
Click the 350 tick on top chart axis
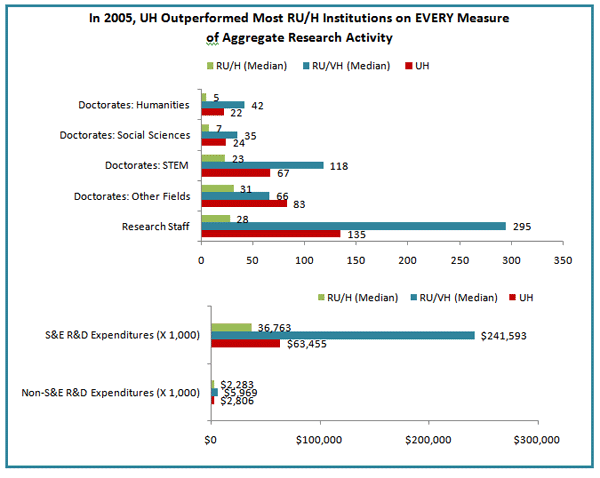click(563, 260)
